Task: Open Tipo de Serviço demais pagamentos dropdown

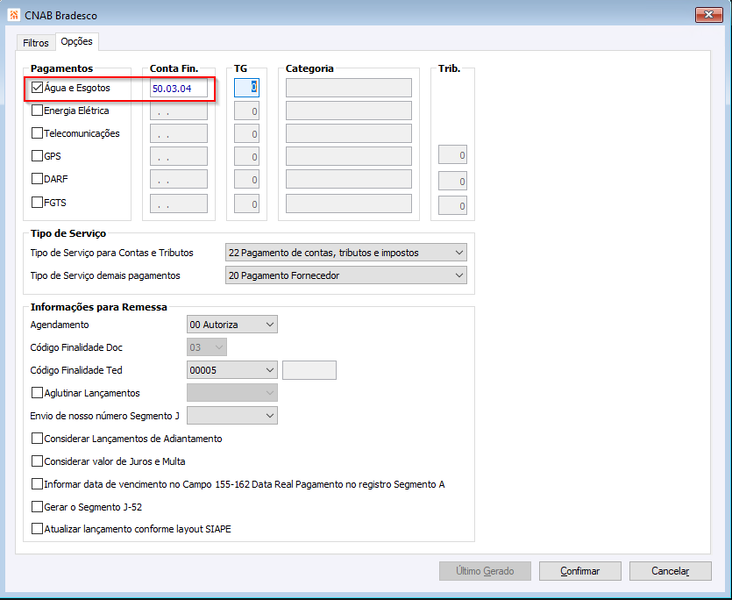Action: coord(346,275)
